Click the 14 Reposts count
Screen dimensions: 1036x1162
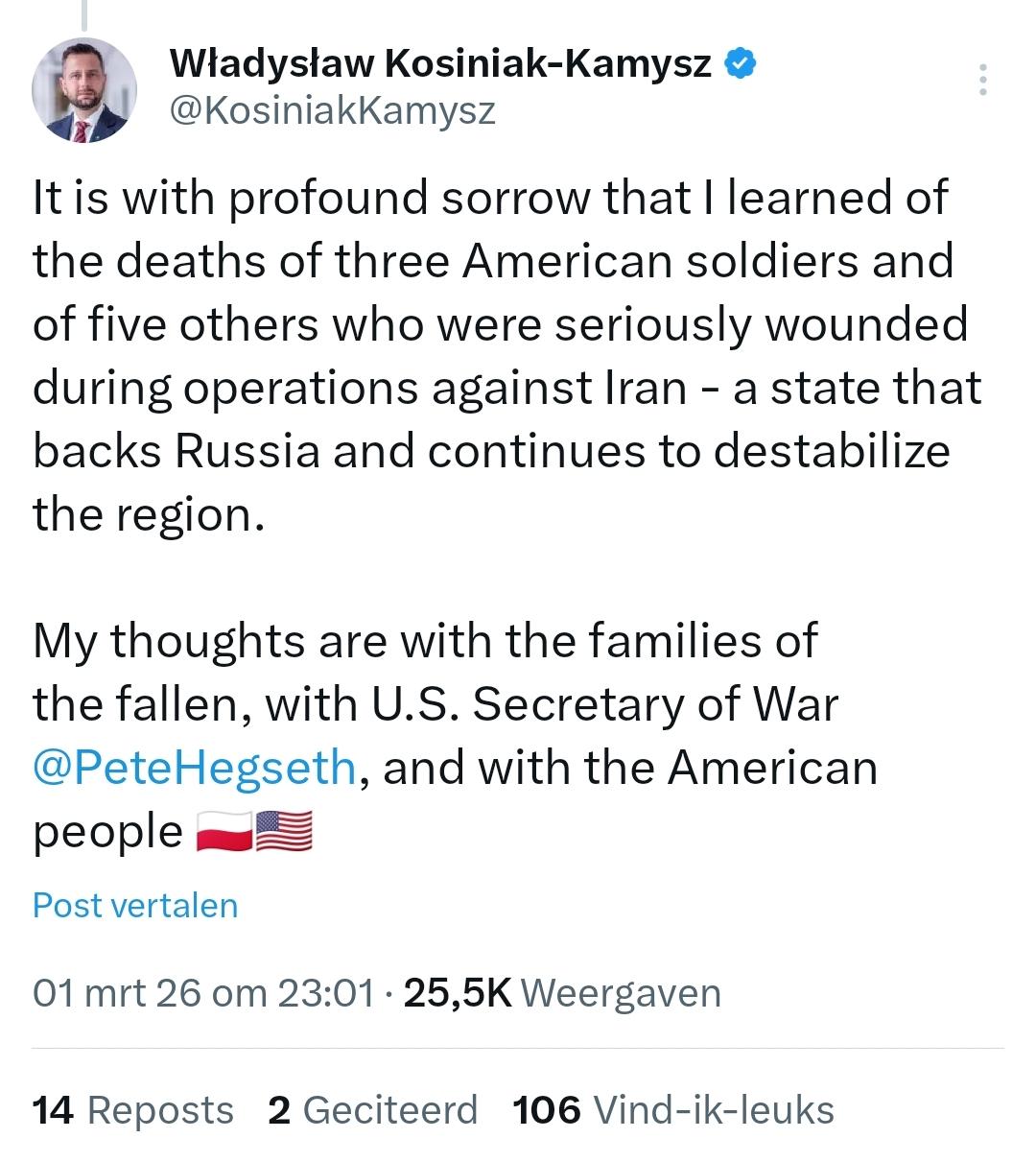[132, 1109]
